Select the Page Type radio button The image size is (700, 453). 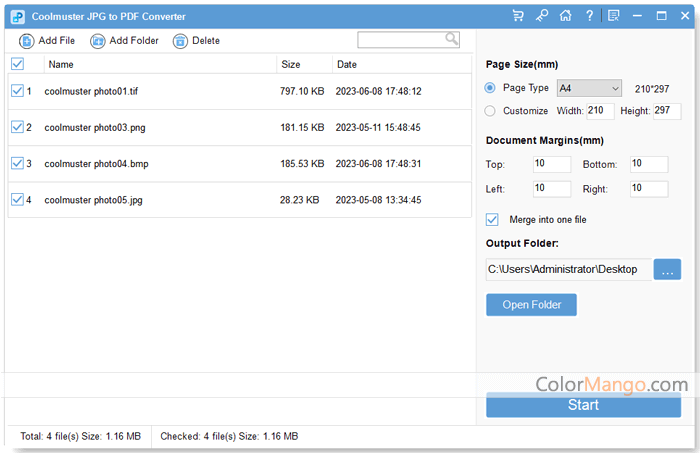pos(490,88)
